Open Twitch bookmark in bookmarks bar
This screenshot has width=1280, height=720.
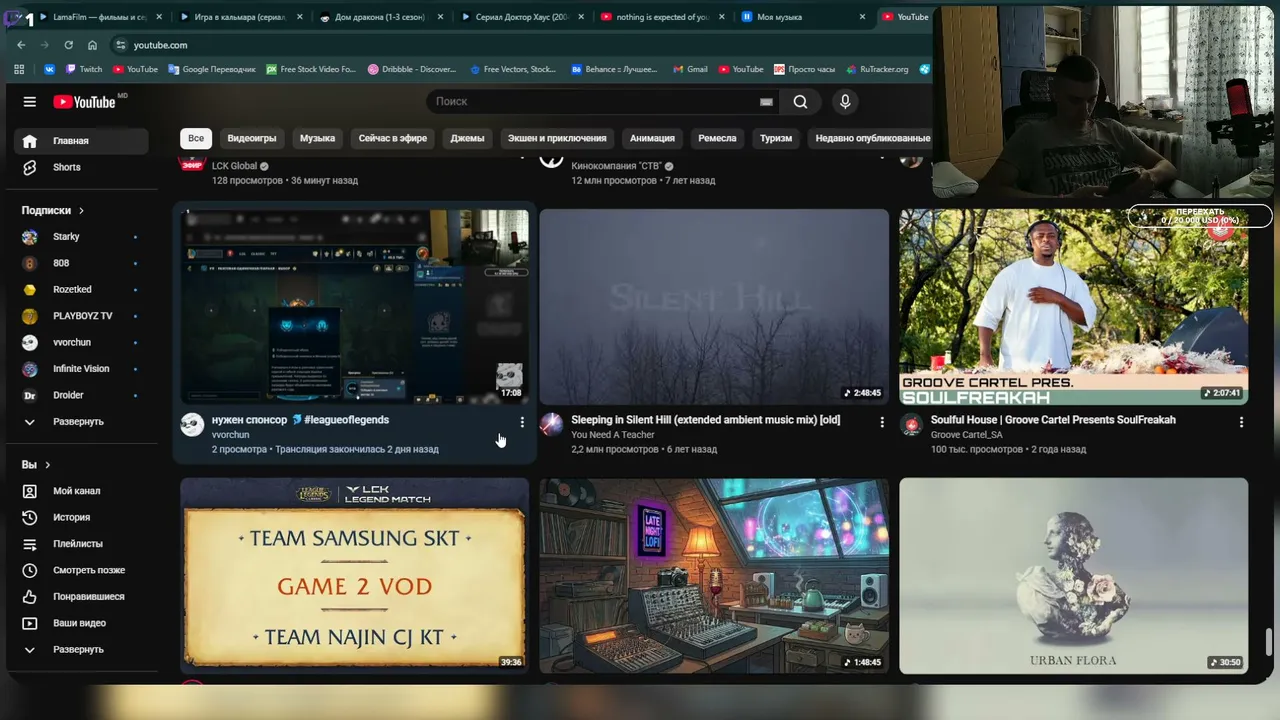pyautogui.click(x=84, y=69)
